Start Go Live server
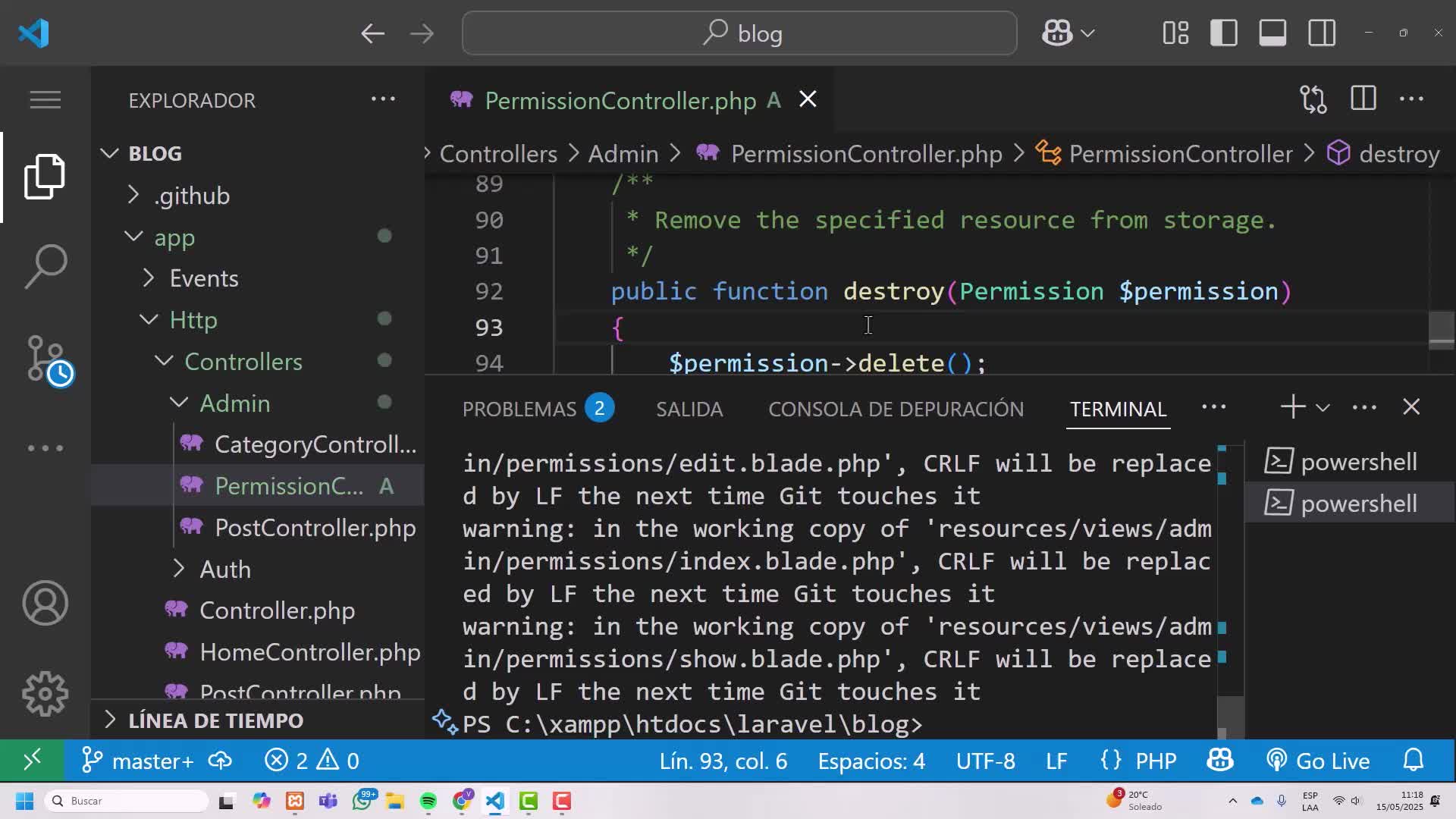 coord(1318,761)
